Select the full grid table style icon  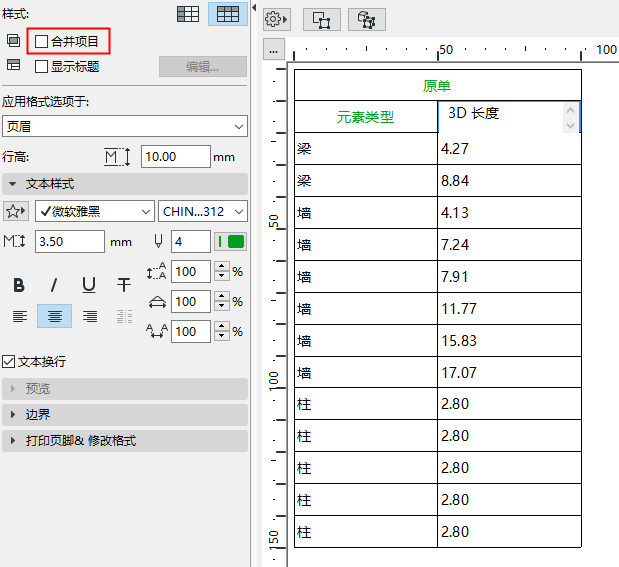pyautogui.click(x=228, y=14)
